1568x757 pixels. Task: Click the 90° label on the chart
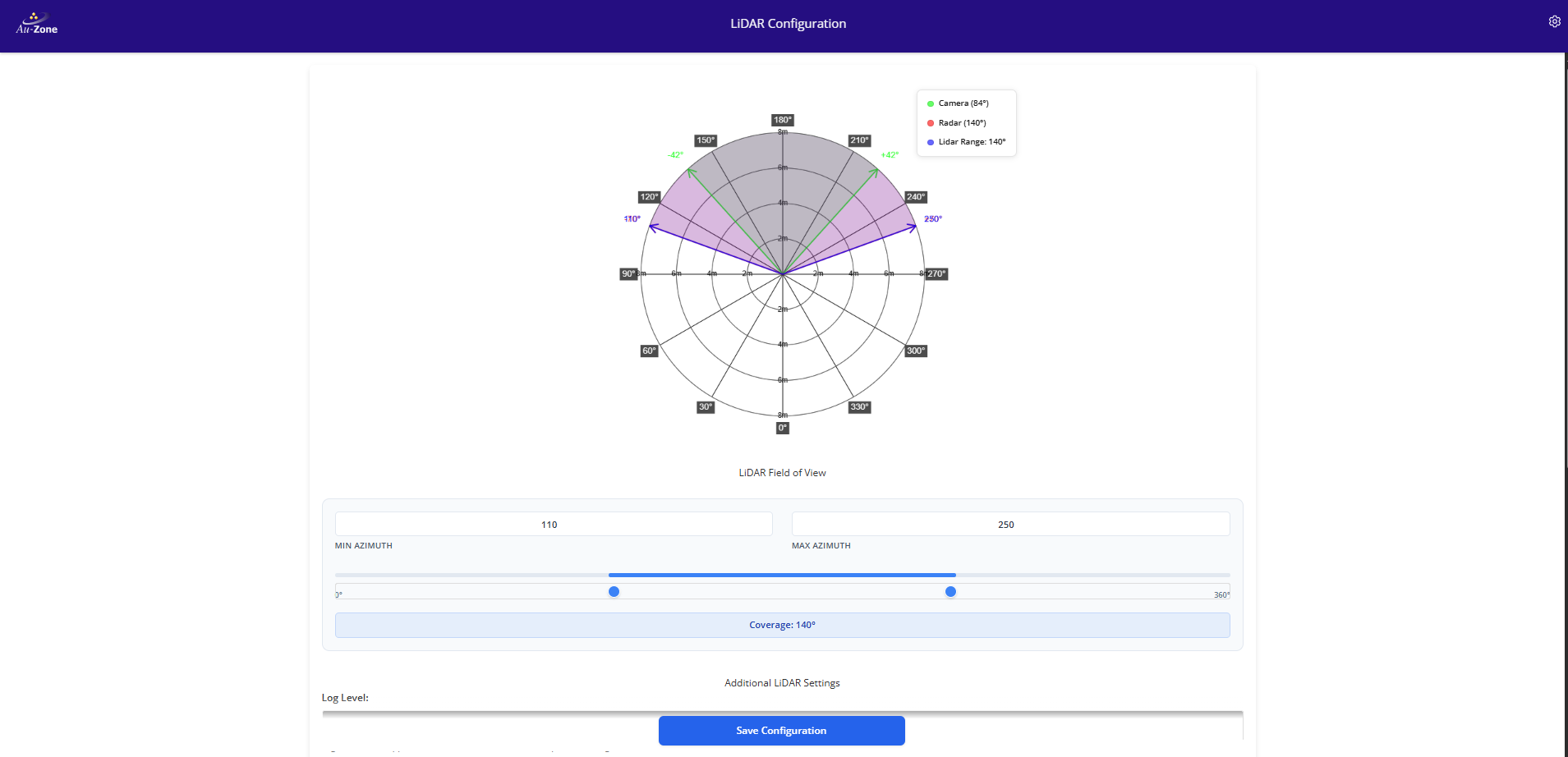628,274
